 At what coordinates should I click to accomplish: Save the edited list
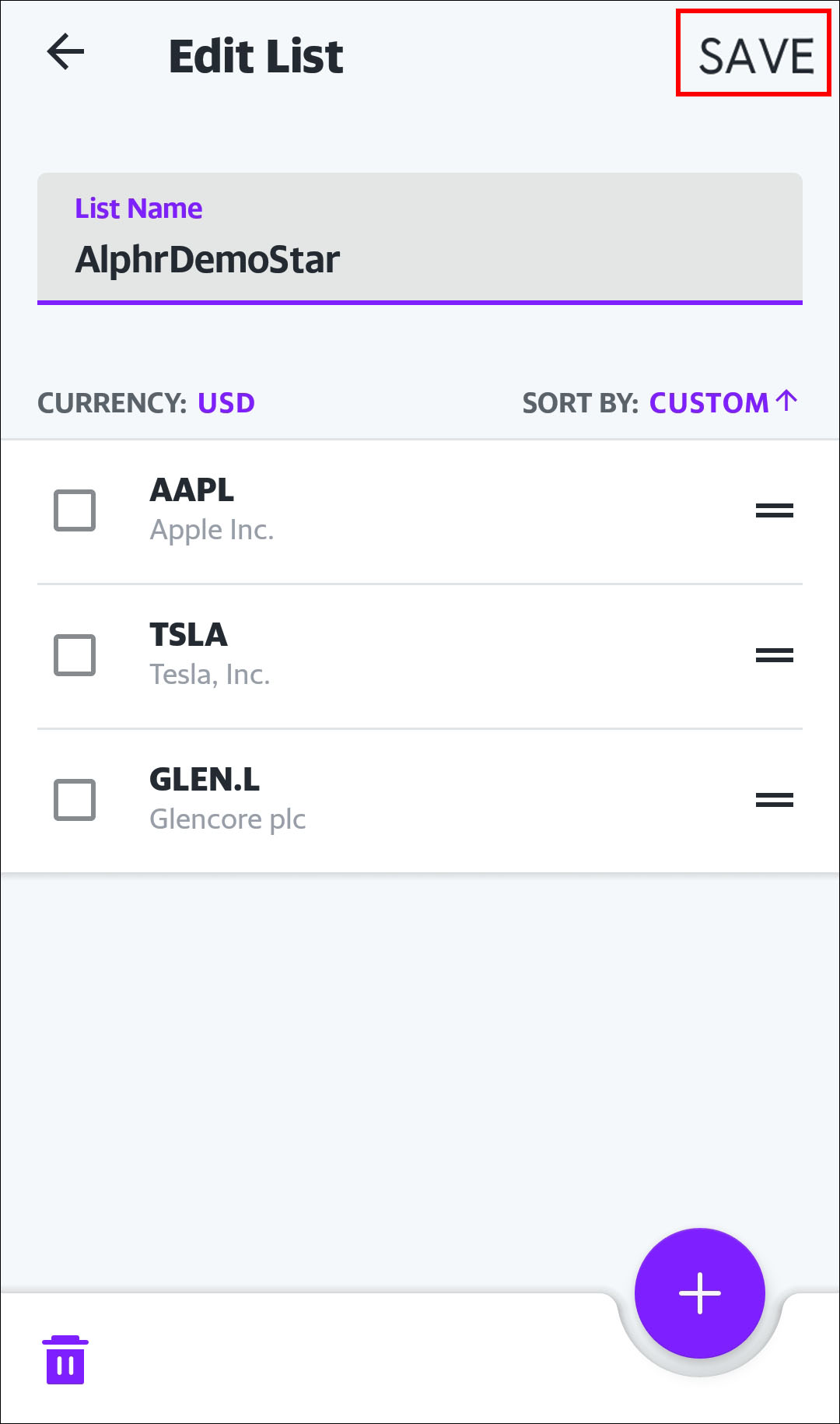(756, 55)
